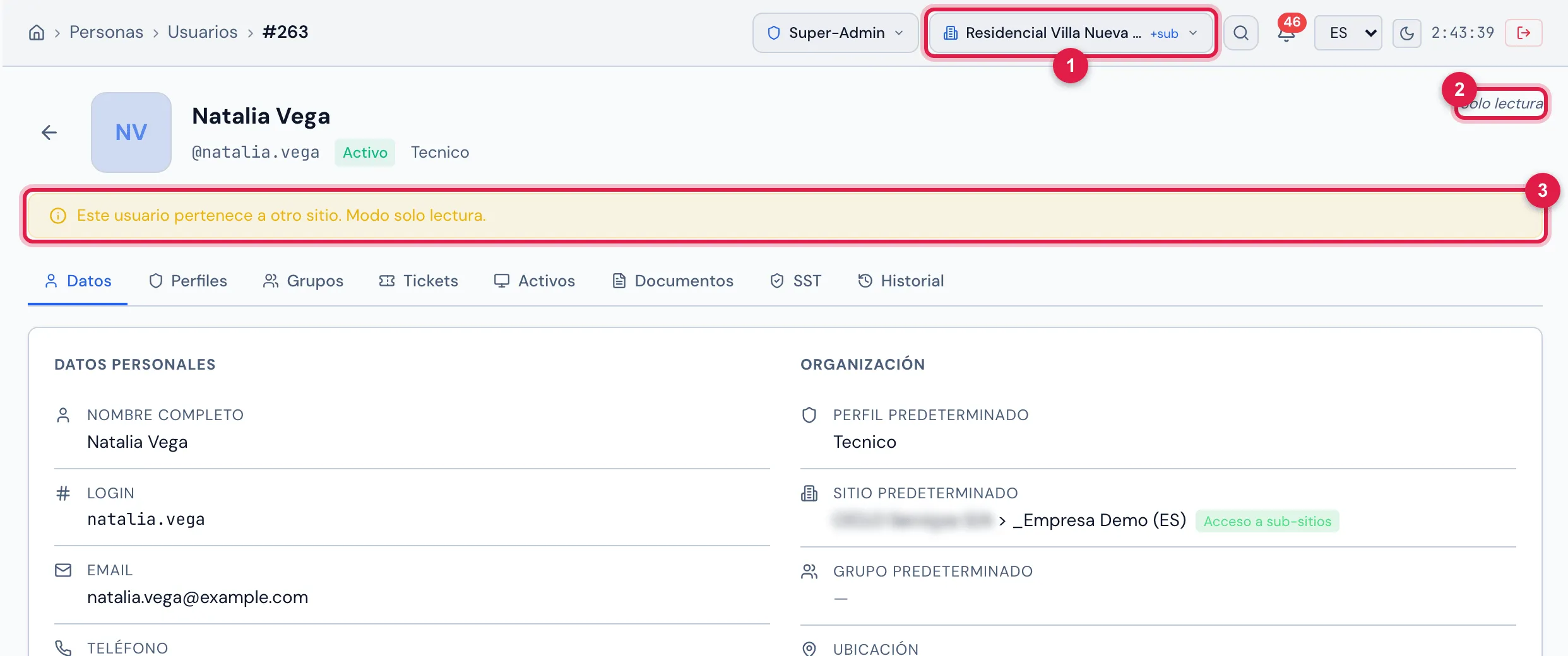Screen dimensions: 1568x656
Task: Click the Activo status badge
Action: 365,153
